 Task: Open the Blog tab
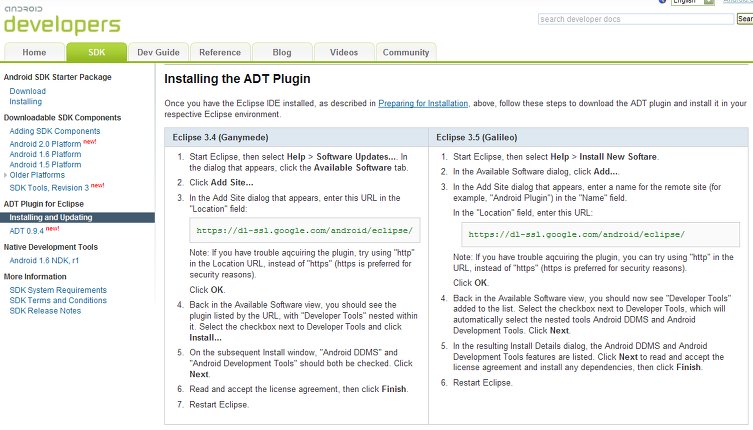282,52
